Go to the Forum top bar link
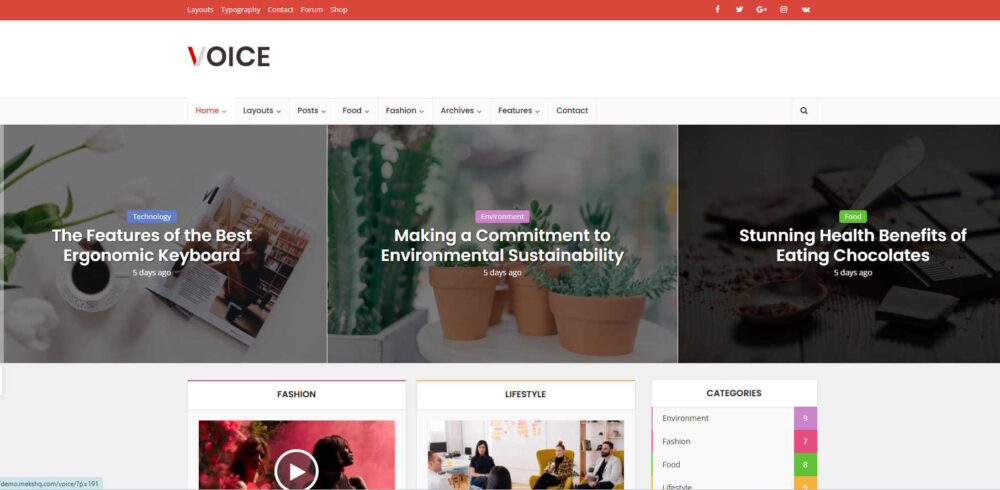The image size is (1000, 490). click(312, 10)
